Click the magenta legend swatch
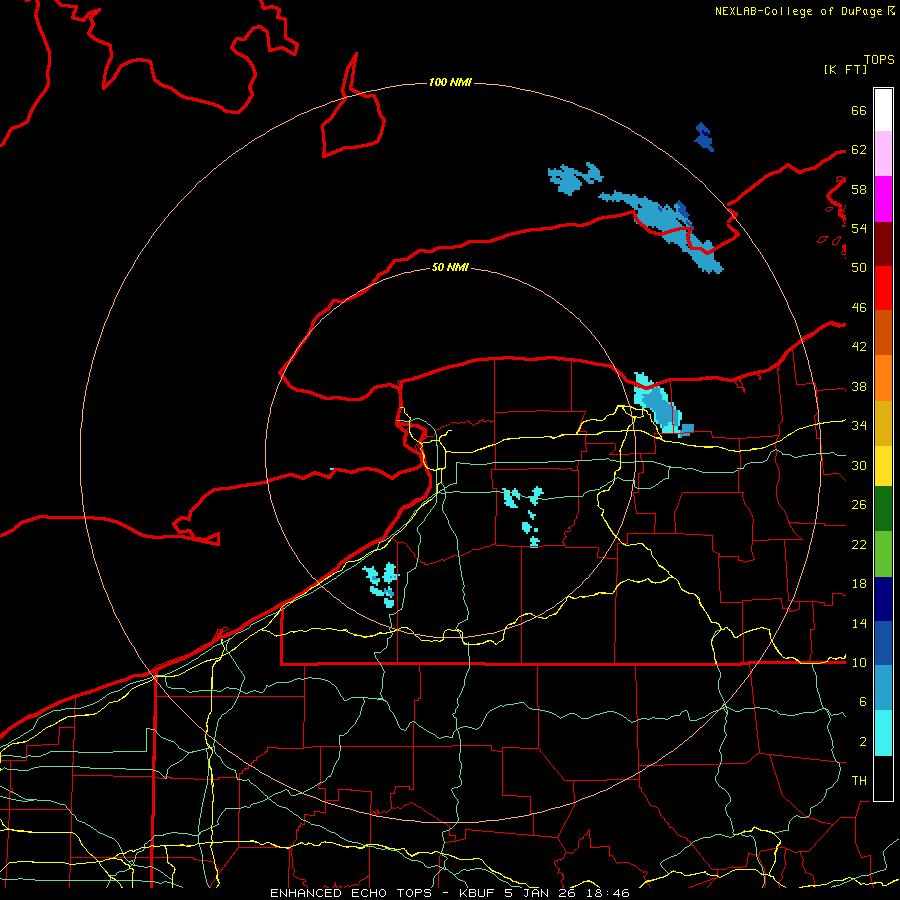The height and width of the screenshot is (900, 900). tap(883, 199)
